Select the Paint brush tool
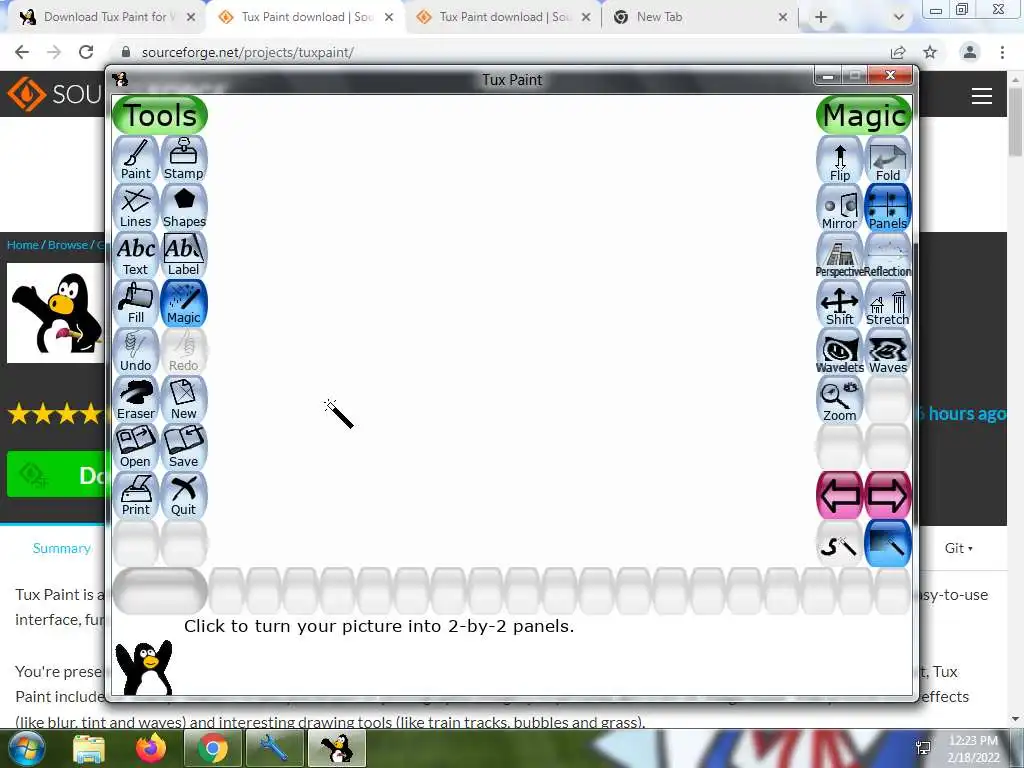1024x768 pixels. [136, 159]
